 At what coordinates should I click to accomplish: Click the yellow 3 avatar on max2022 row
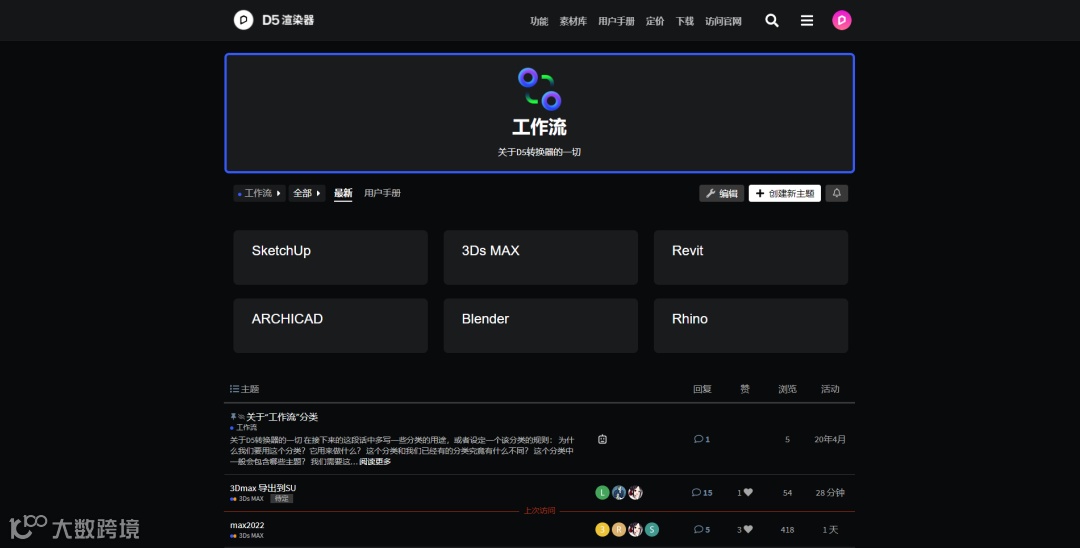[602, 529]
